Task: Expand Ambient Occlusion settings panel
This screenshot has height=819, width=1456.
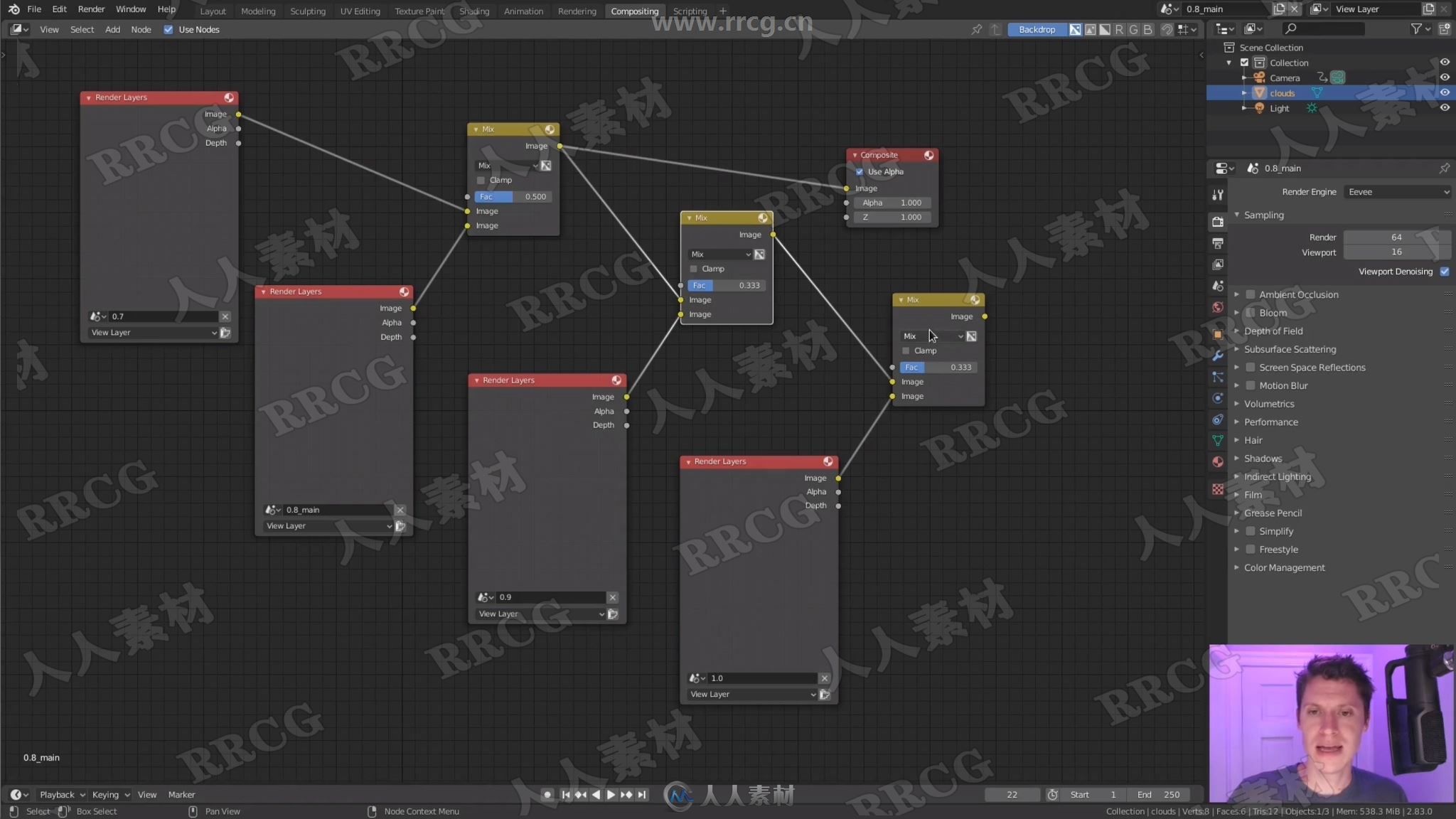Action: tap(1236, 293)
